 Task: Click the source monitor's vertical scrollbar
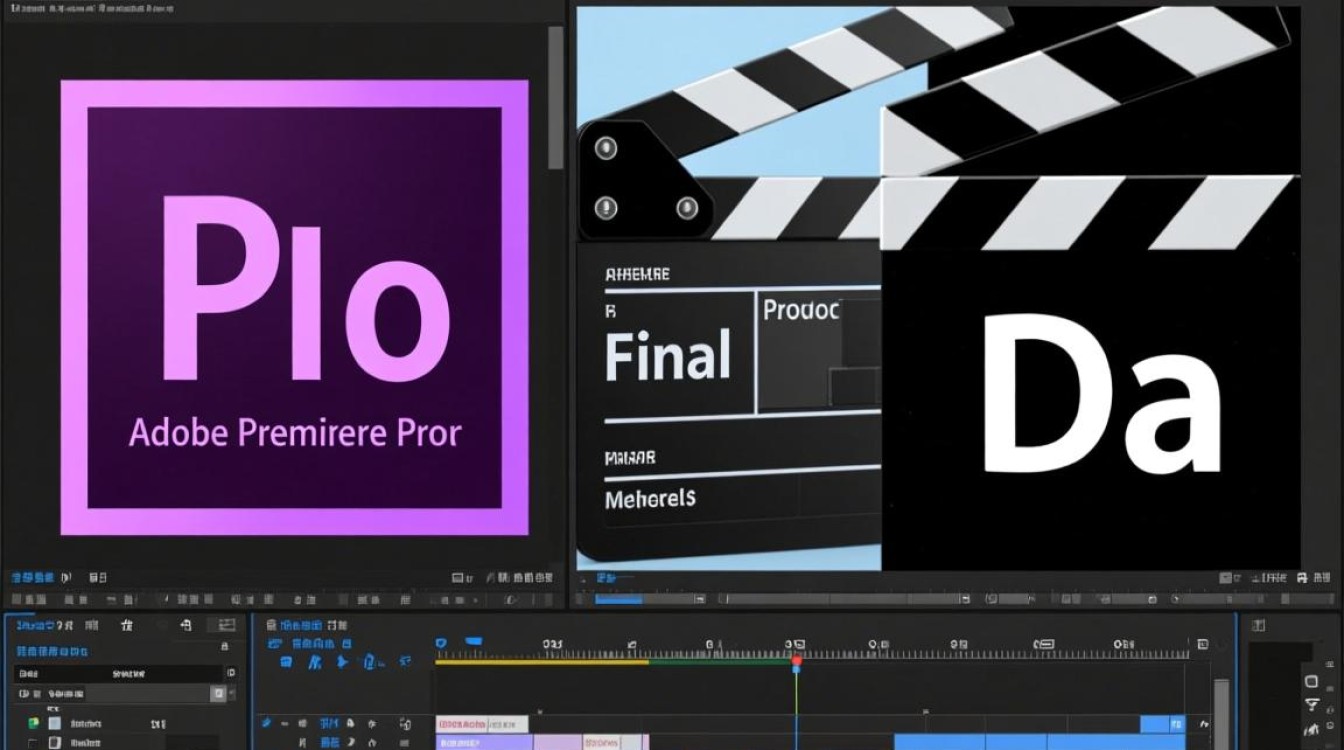click(556, 98)
